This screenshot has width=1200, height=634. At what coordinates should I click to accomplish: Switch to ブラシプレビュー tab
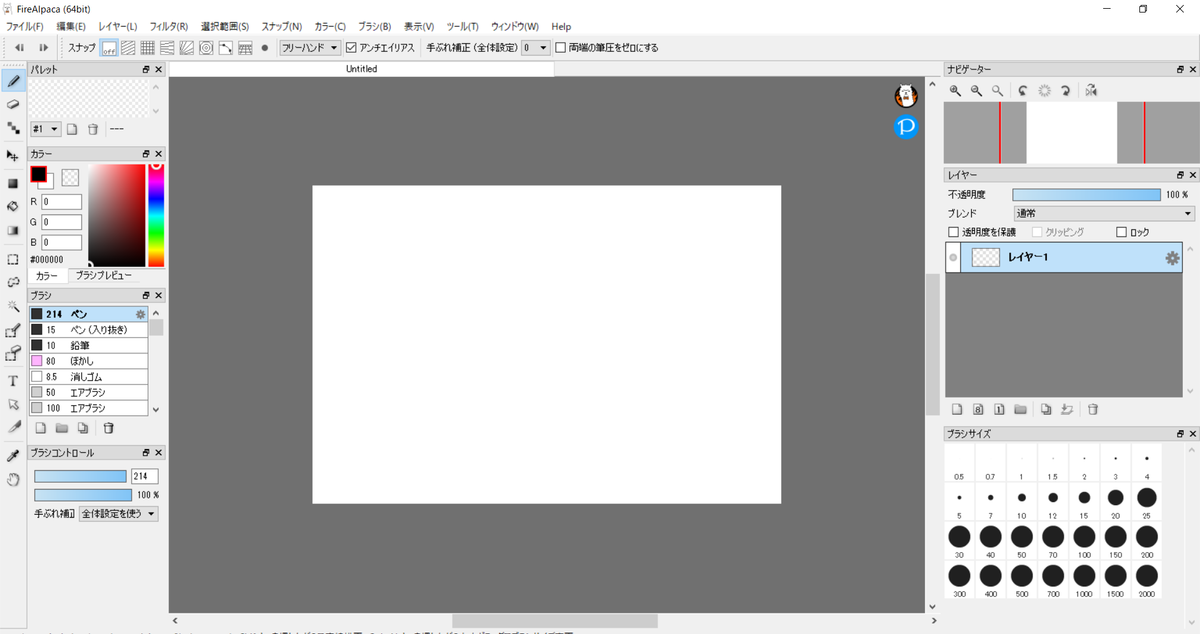(x=104, y=275)
